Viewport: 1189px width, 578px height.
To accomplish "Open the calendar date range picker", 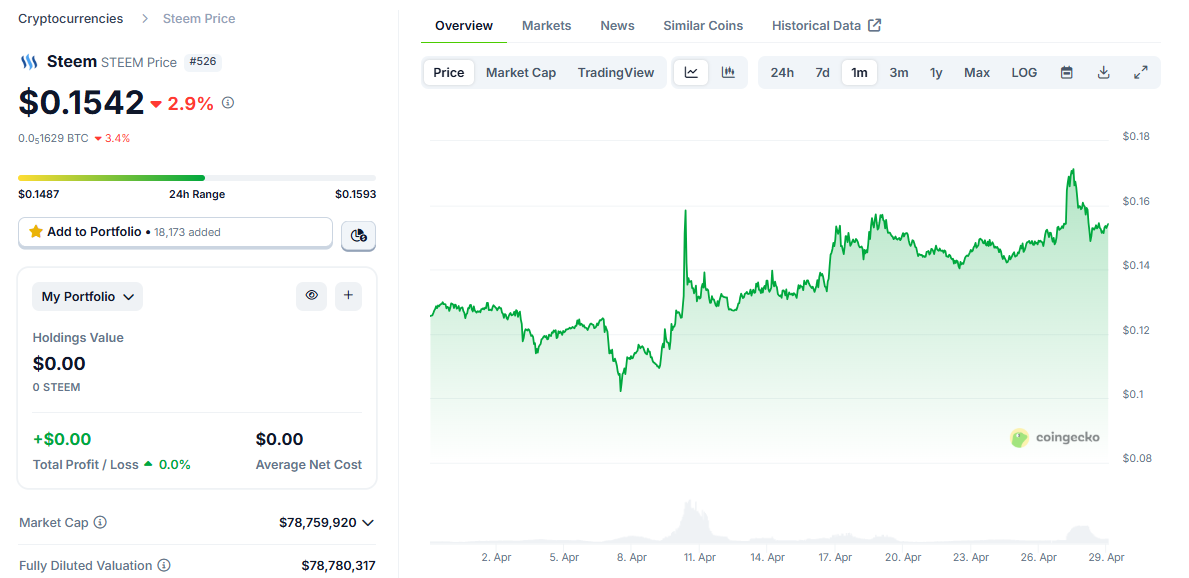I will tap(1066, 73).
